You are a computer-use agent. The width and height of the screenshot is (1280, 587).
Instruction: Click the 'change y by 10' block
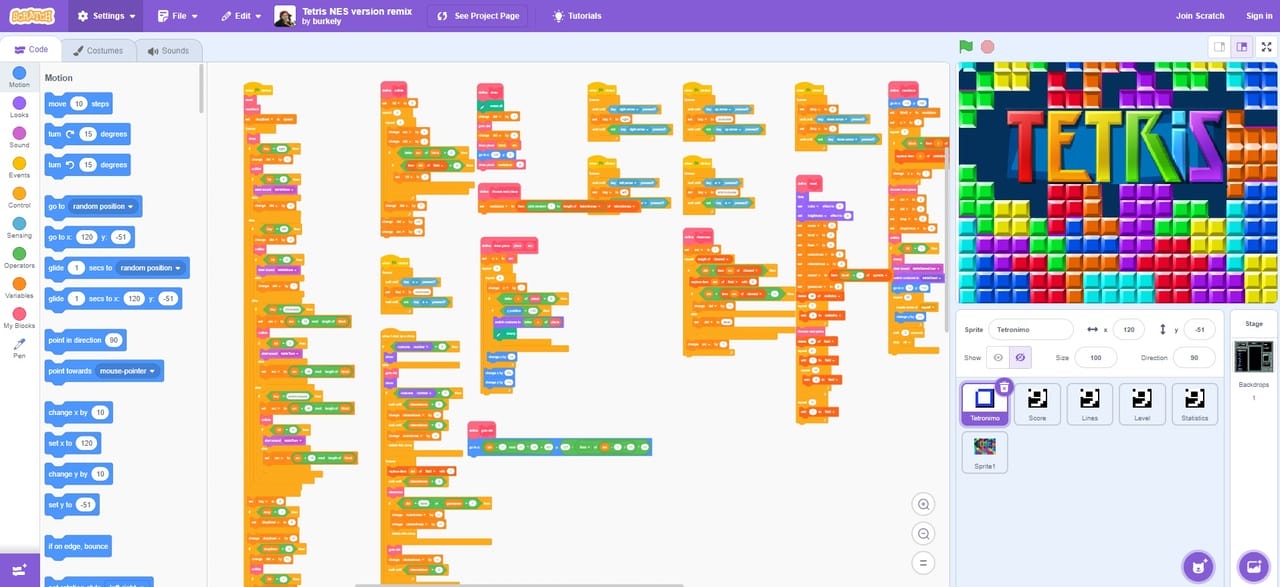(x=78, y=474)
